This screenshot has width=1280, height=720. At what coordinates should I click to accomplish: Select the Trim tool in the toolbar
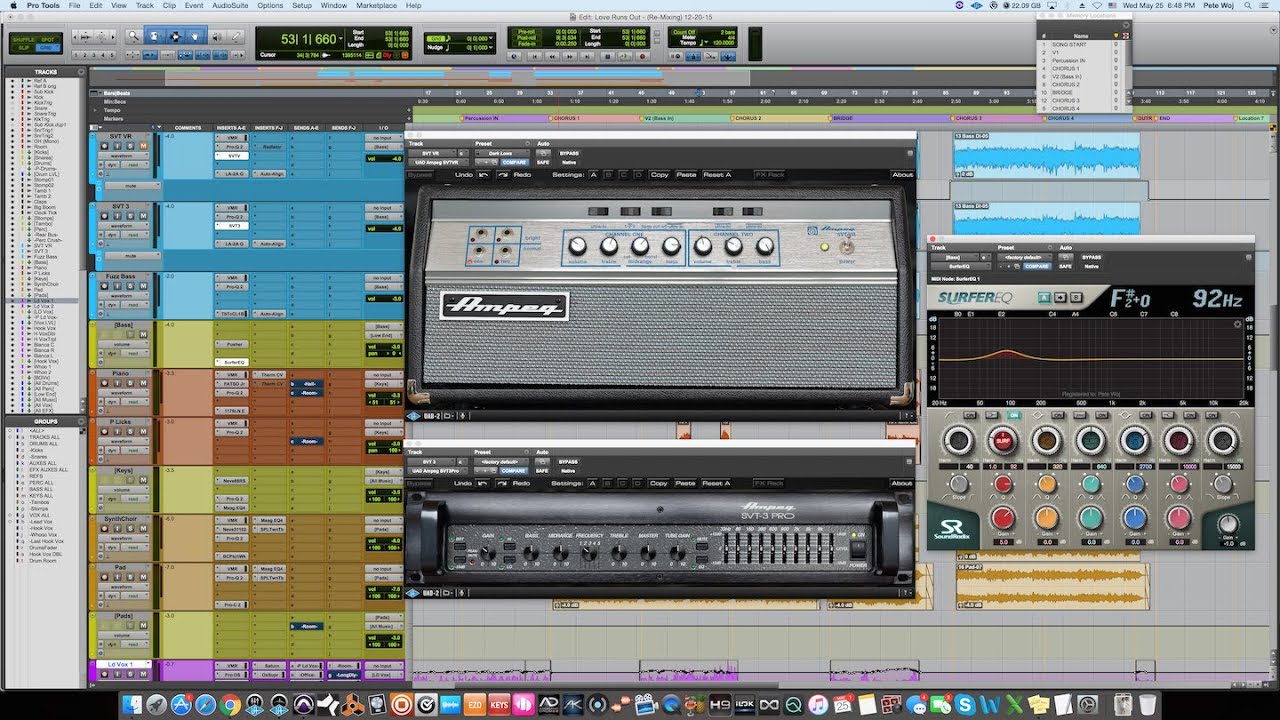pos(154,36)
